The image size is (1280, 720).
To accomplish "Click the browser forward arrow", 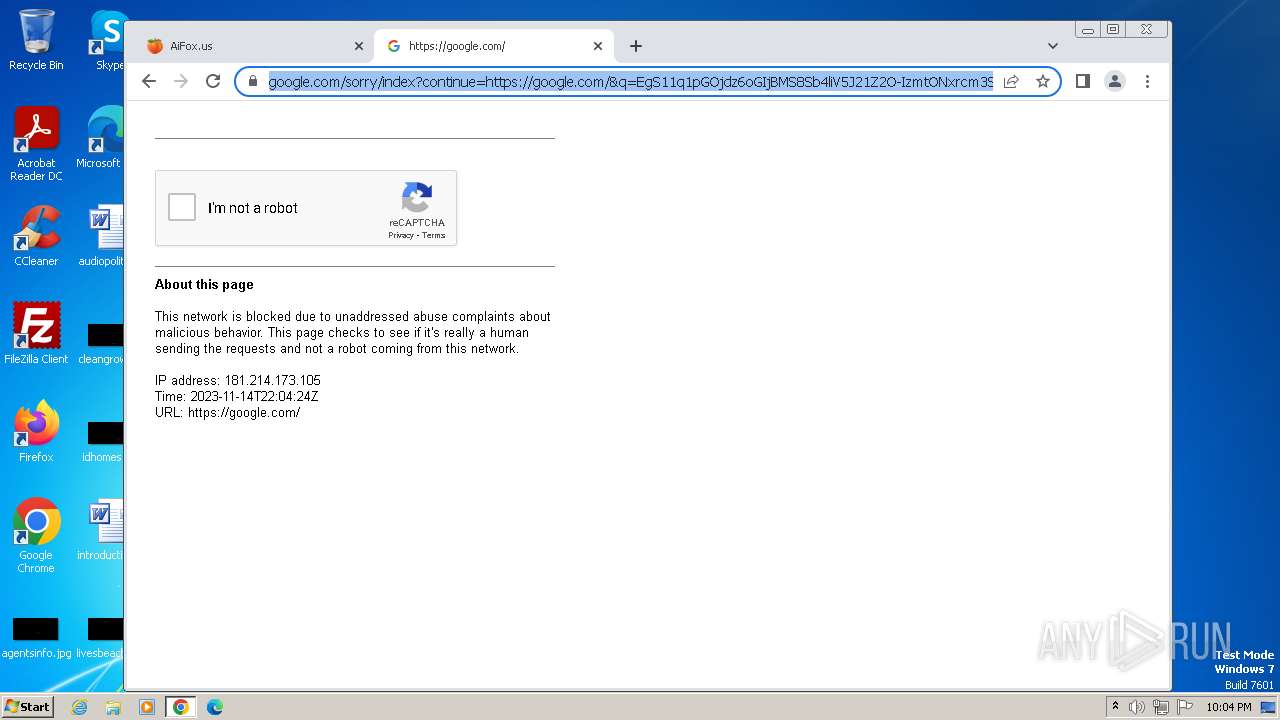I will [x=181, y=81].
